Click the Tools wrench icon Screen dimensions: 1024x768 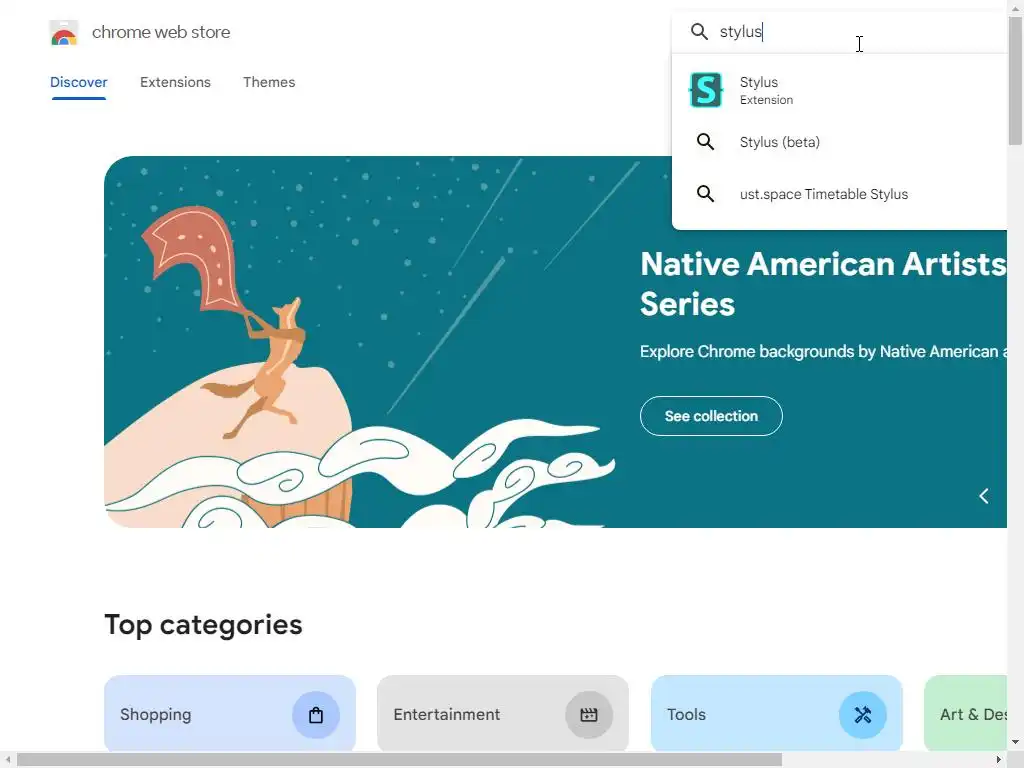(x=863, y=715)
